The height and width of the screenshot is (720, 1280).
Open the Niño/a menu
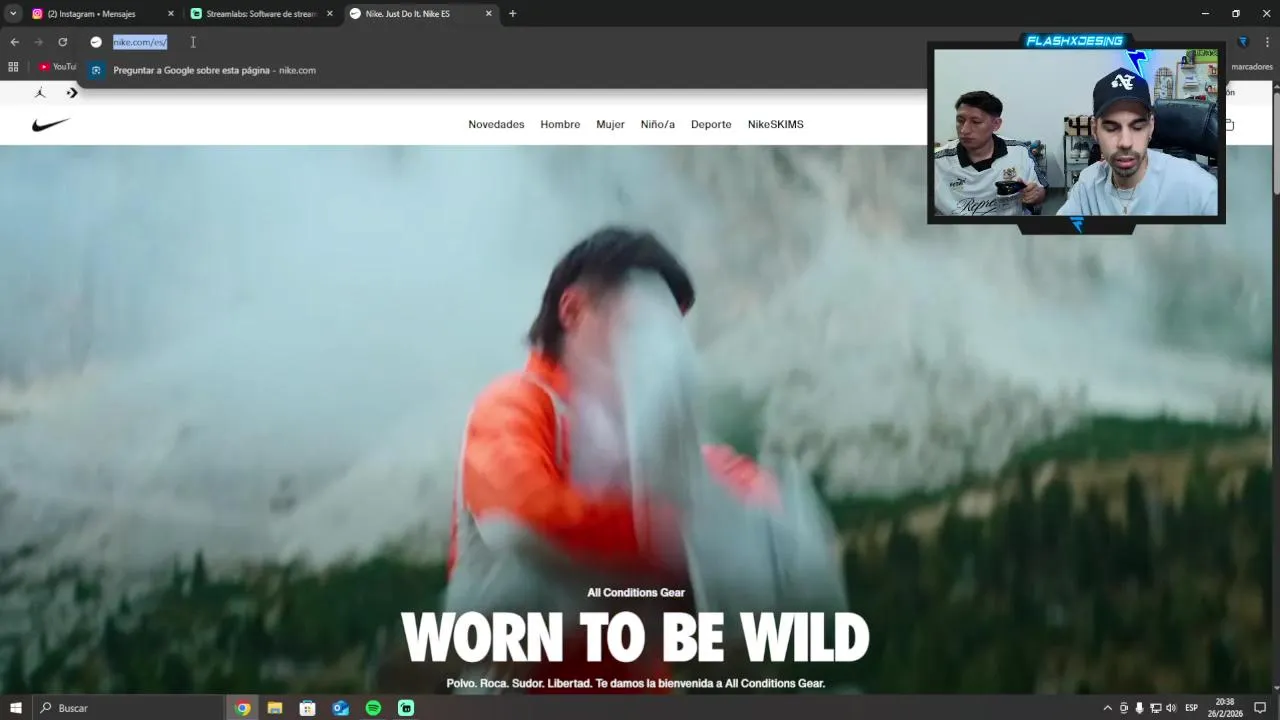coord(658,124)
